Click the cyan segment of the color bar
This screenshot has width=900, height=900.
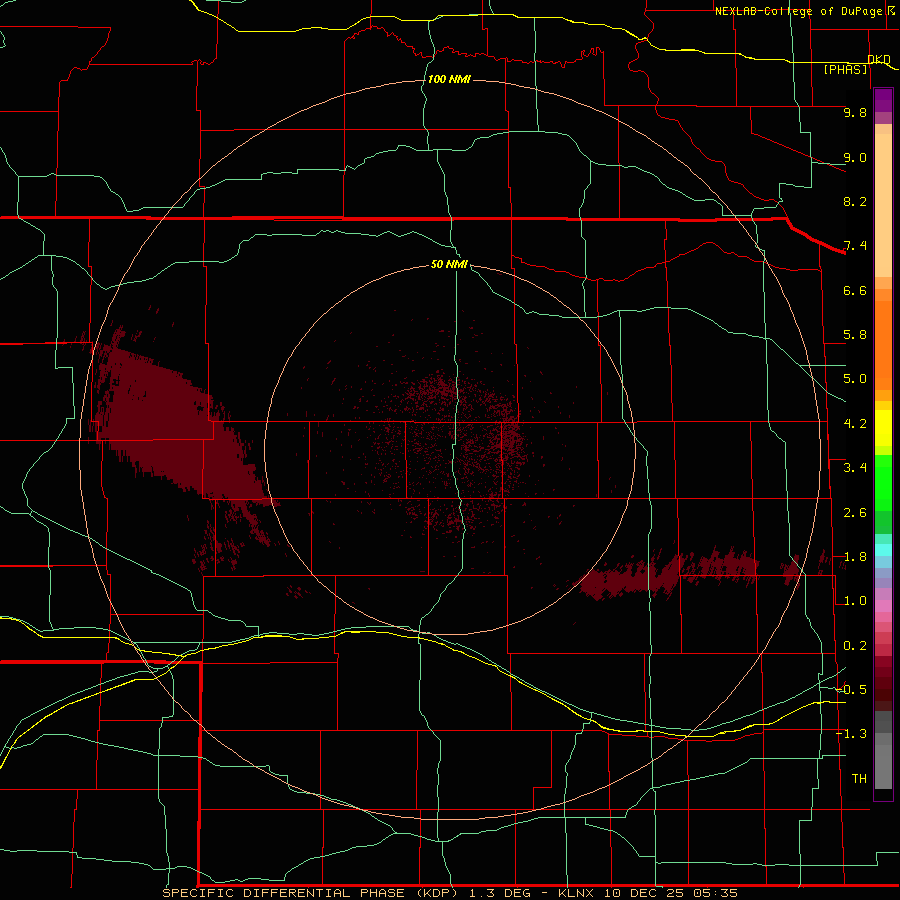click(x=883, y=550)
